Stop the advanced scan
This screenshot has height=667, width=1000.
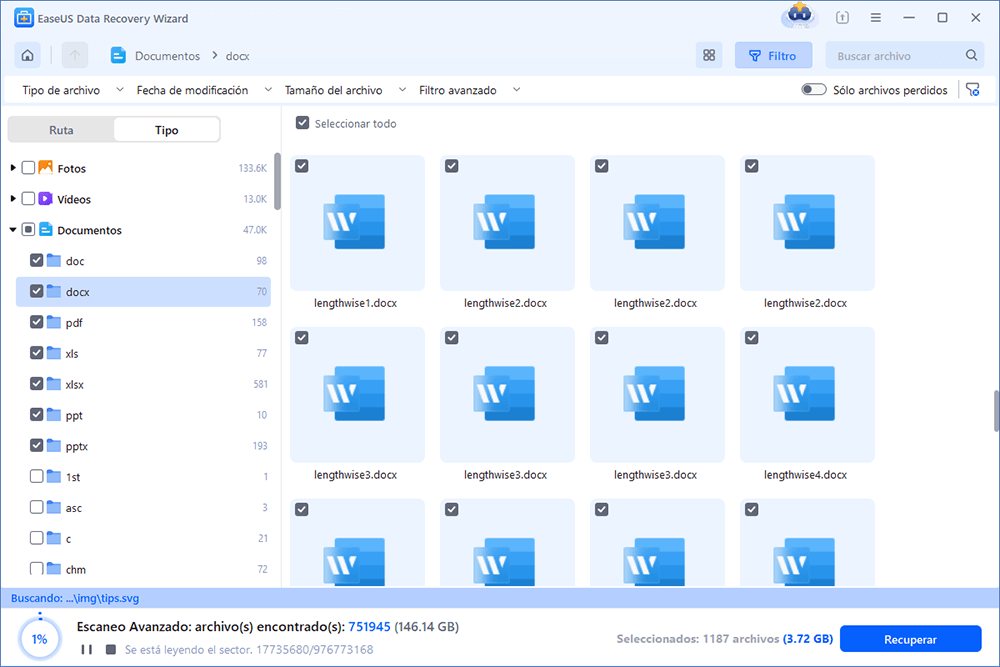coord(111,649)
